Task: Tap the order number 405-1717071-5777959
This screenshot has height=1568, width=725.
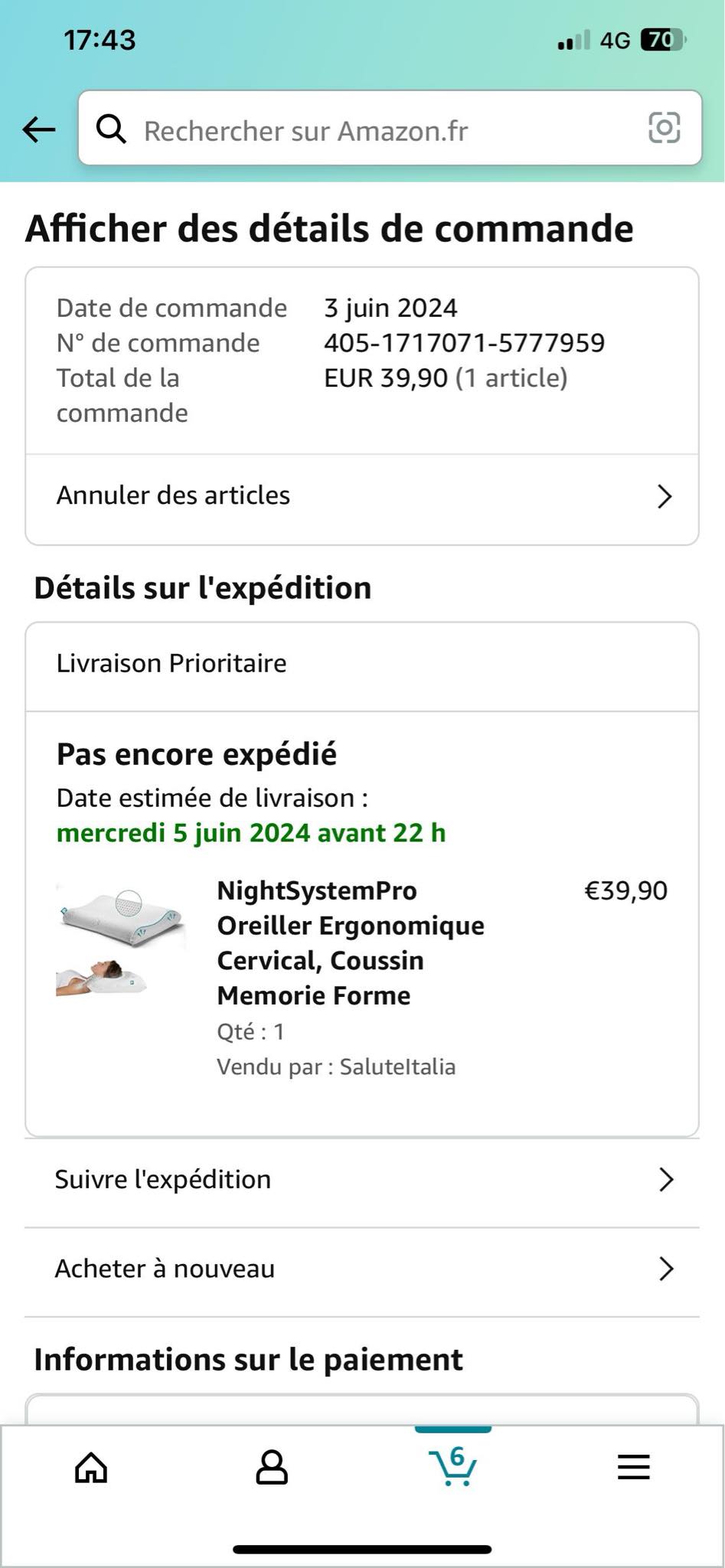Action: tap(464, 343)
